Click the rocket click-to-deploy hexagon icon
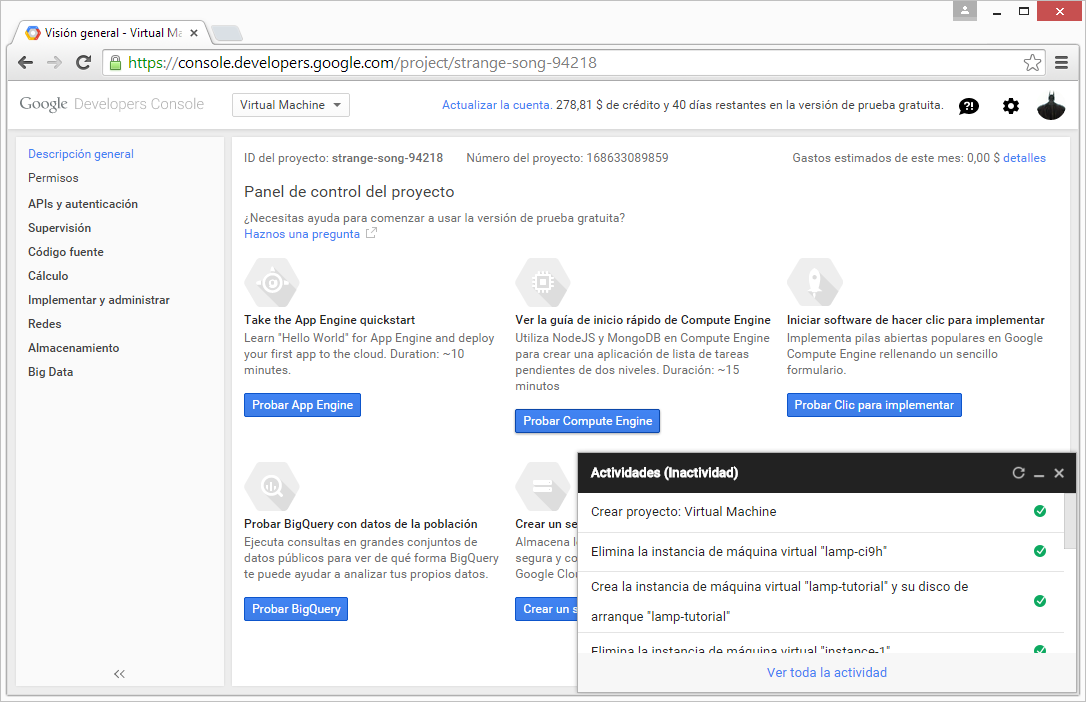The height and width of the screenshot is (702, 1086). (x=814, y=282)
